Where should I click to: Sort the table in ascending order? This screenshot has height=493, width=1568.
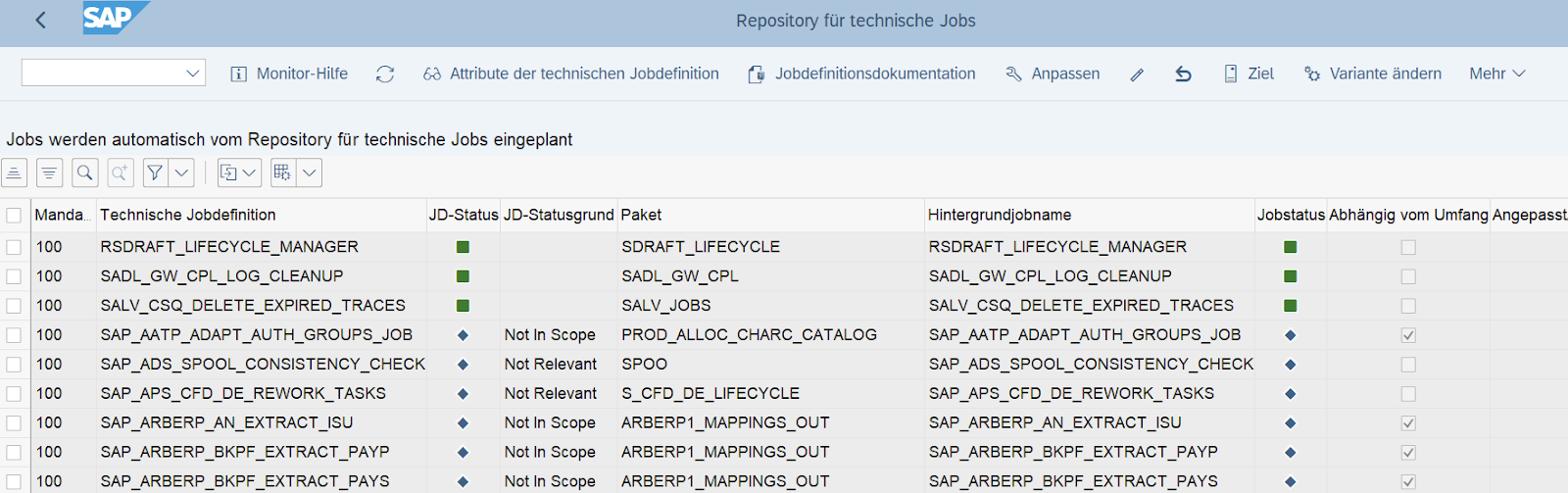[x=15, y=173]
